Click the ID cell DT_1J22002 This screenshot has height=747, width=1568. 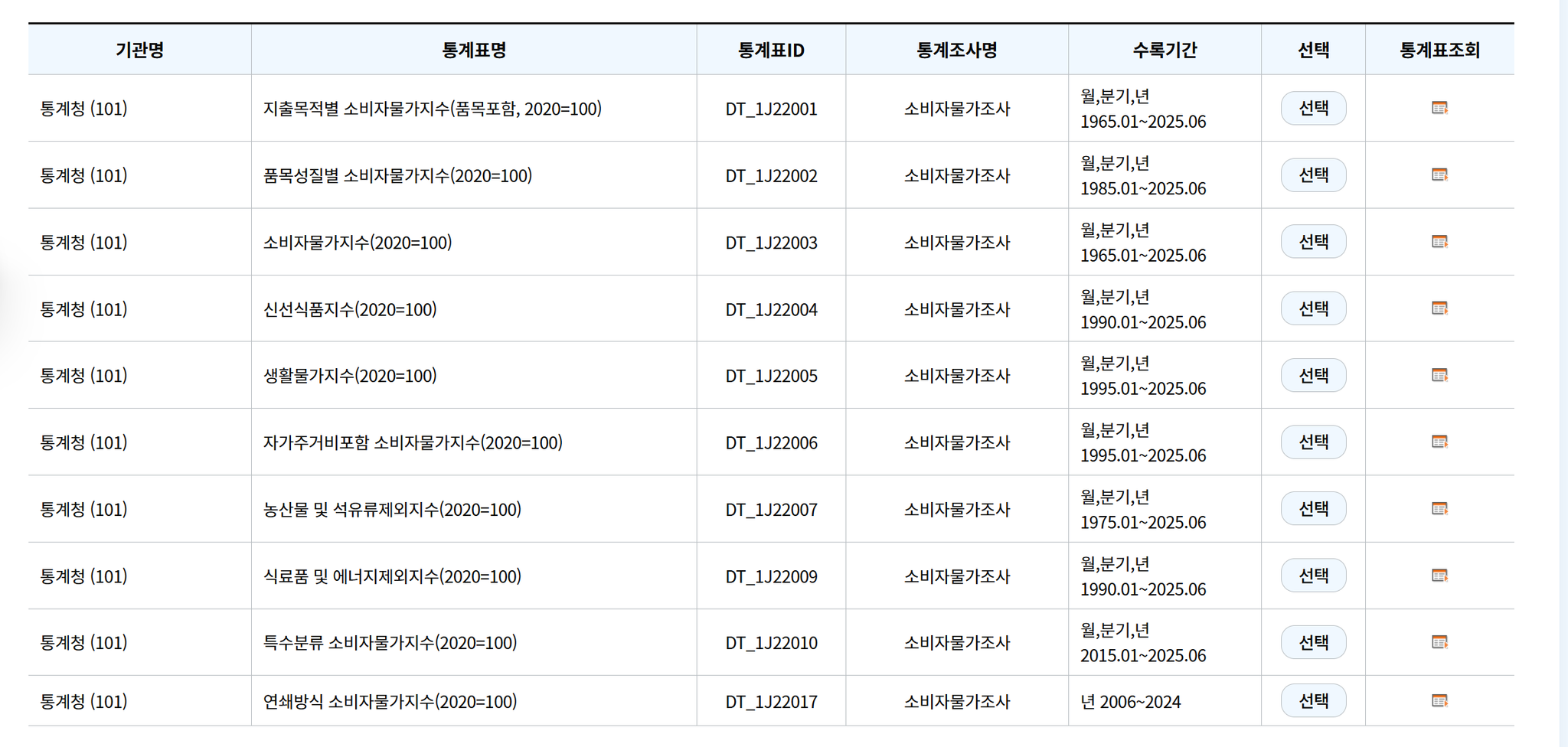(x=771, y=176)
